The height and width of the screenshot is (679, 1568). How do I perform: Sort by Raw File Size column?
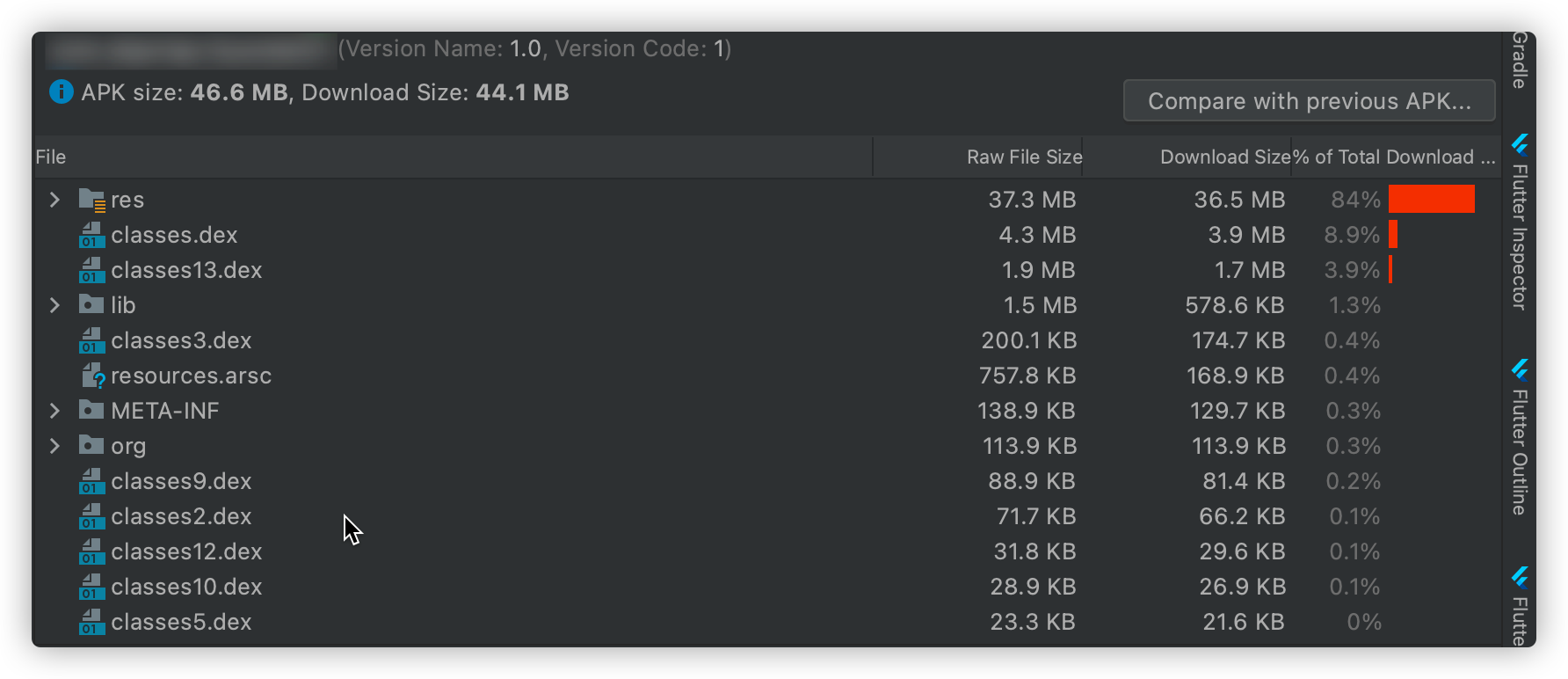(x=1024, y=157)
